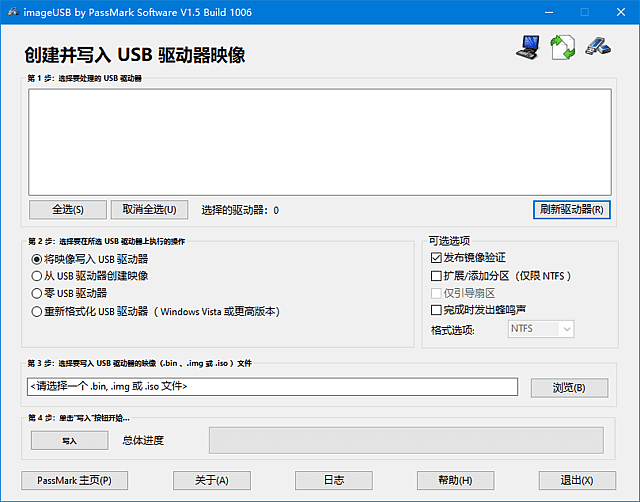Select 从 USB 驱动器创建映像 radio option
640x502 pixels.
coord(37,276)
